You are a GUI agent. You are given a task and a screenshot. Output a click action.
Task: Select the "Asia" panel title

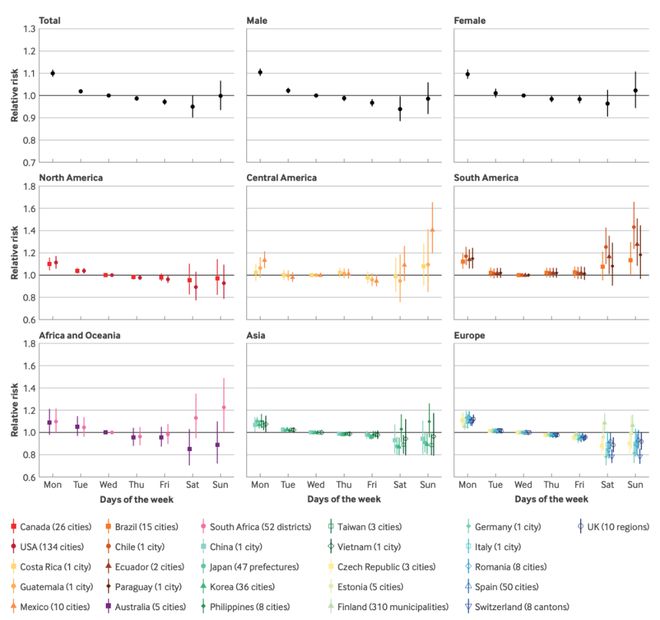tap(256, 335)
